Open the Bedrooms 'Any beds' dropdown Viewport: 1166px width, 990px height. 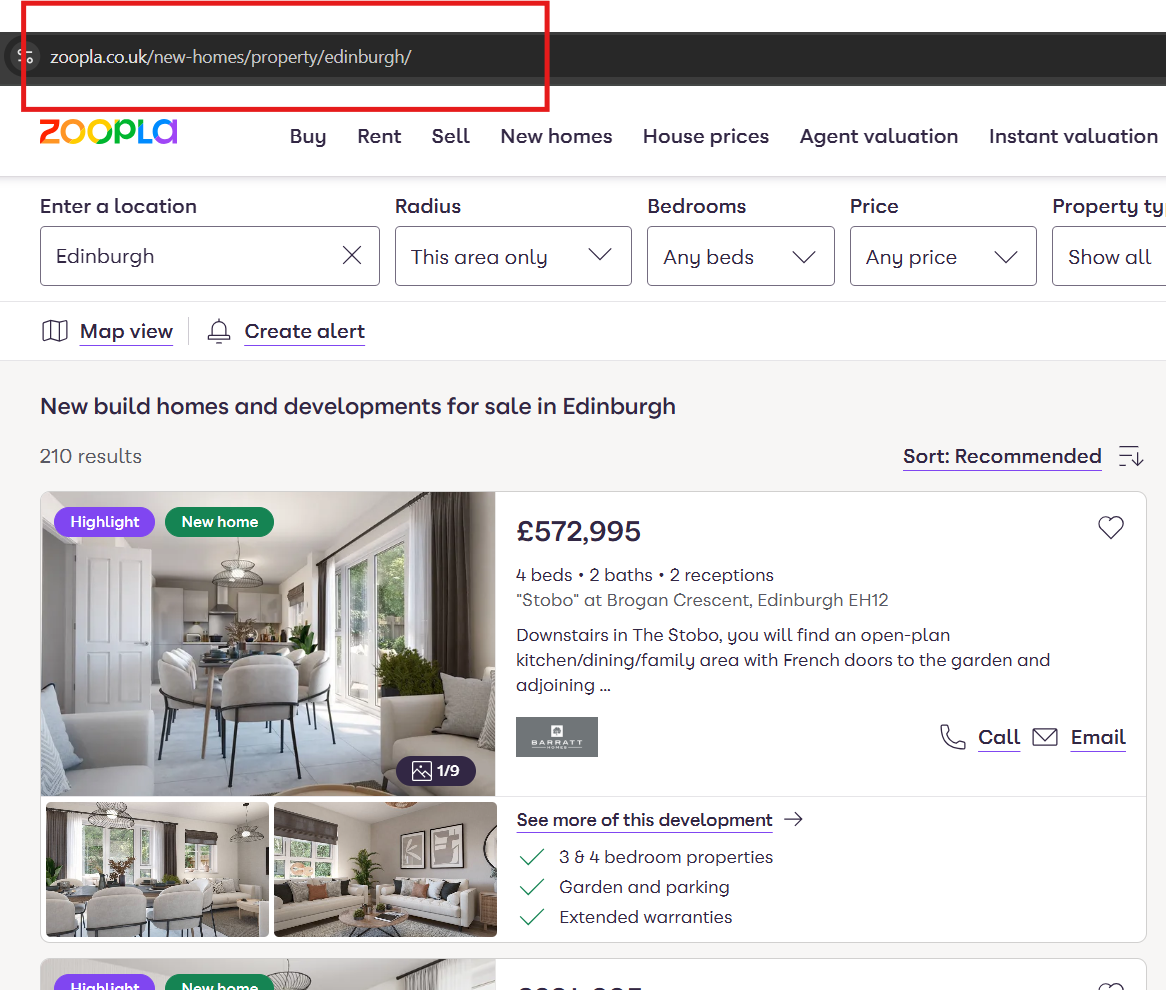pos(741,256)
